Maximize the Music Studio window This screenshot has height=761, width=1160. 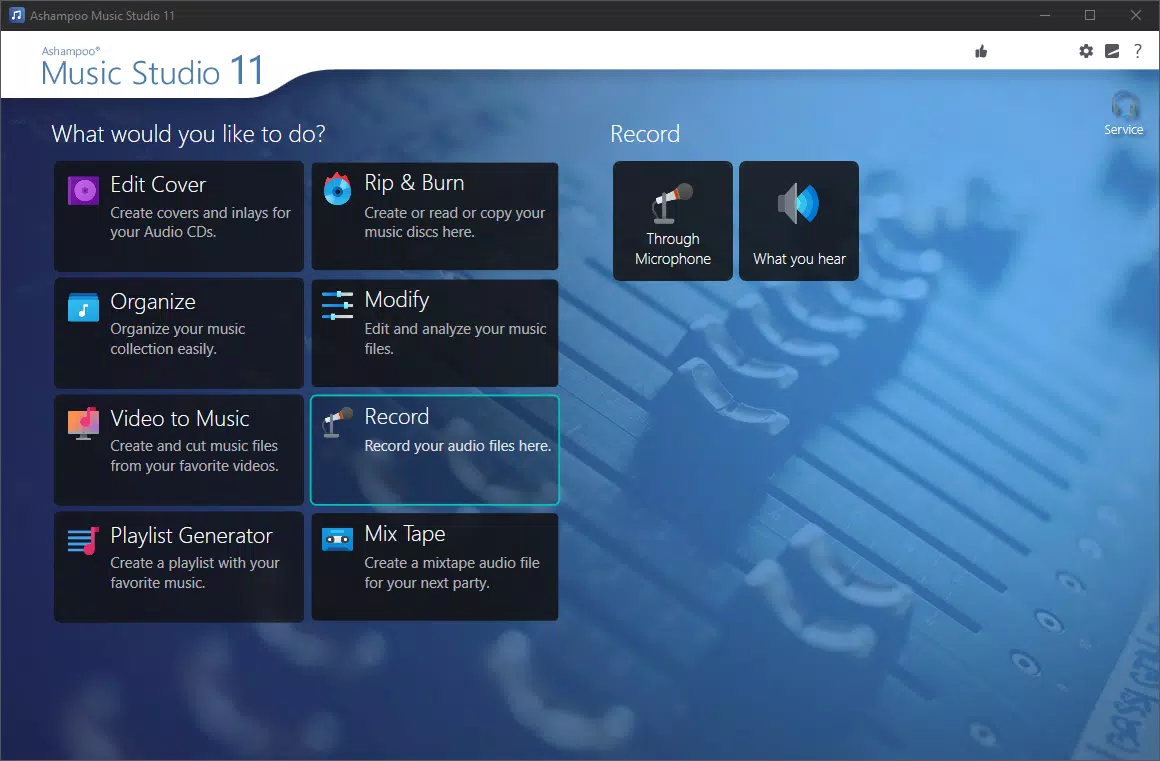pyautogui.click(x=1090, y=15)
